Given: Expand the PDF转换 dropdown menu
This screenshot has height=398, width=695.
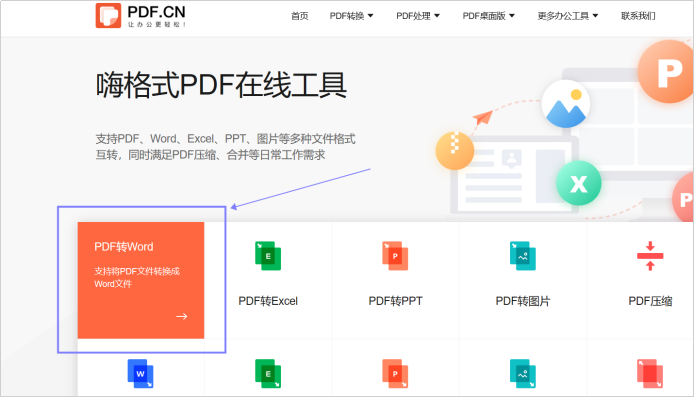Looking at the screenshot, I should click(x=351, y=16).
